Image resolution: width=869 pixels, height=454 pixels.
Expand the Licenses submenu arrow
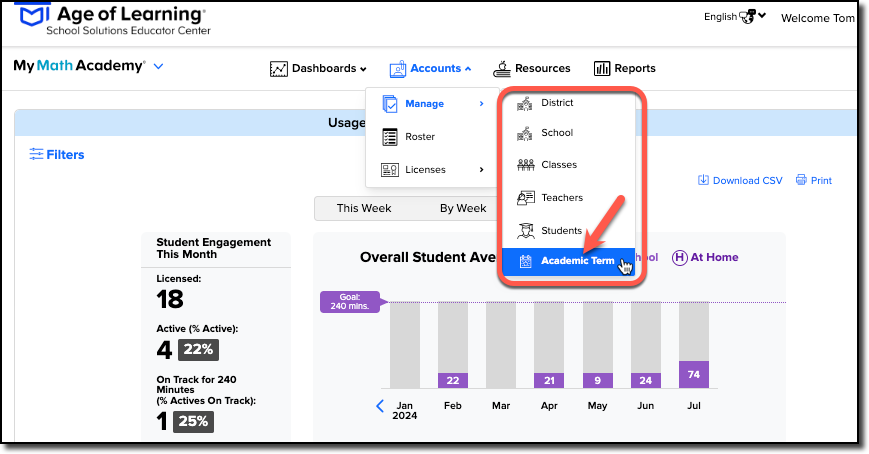pos(481,170)
